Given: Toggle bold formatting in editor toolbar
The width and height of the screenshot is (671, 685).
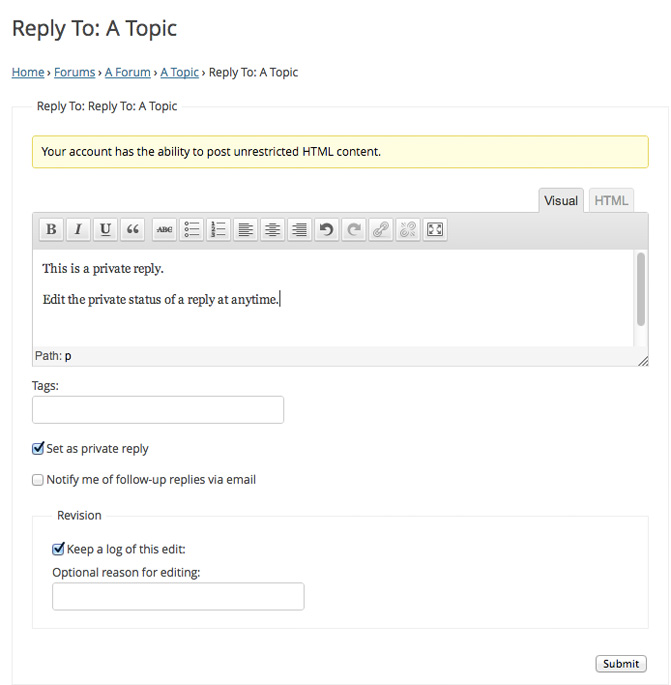Looking at the screenshot, I should (x=51, y=230).
